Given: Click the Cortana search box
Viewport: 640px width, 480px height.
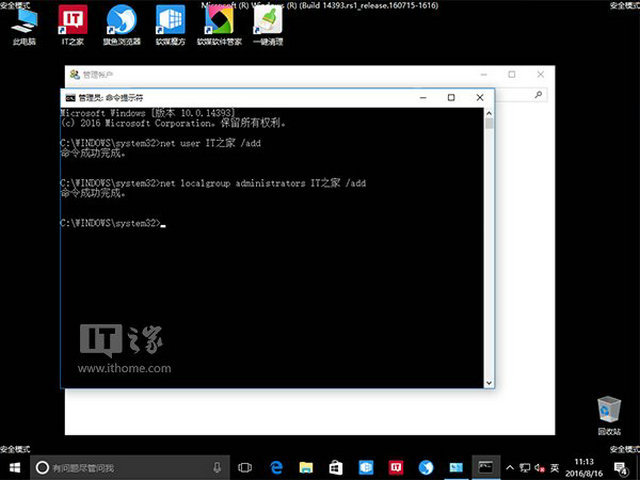Looking at the screenshot, I should [130, 467].
